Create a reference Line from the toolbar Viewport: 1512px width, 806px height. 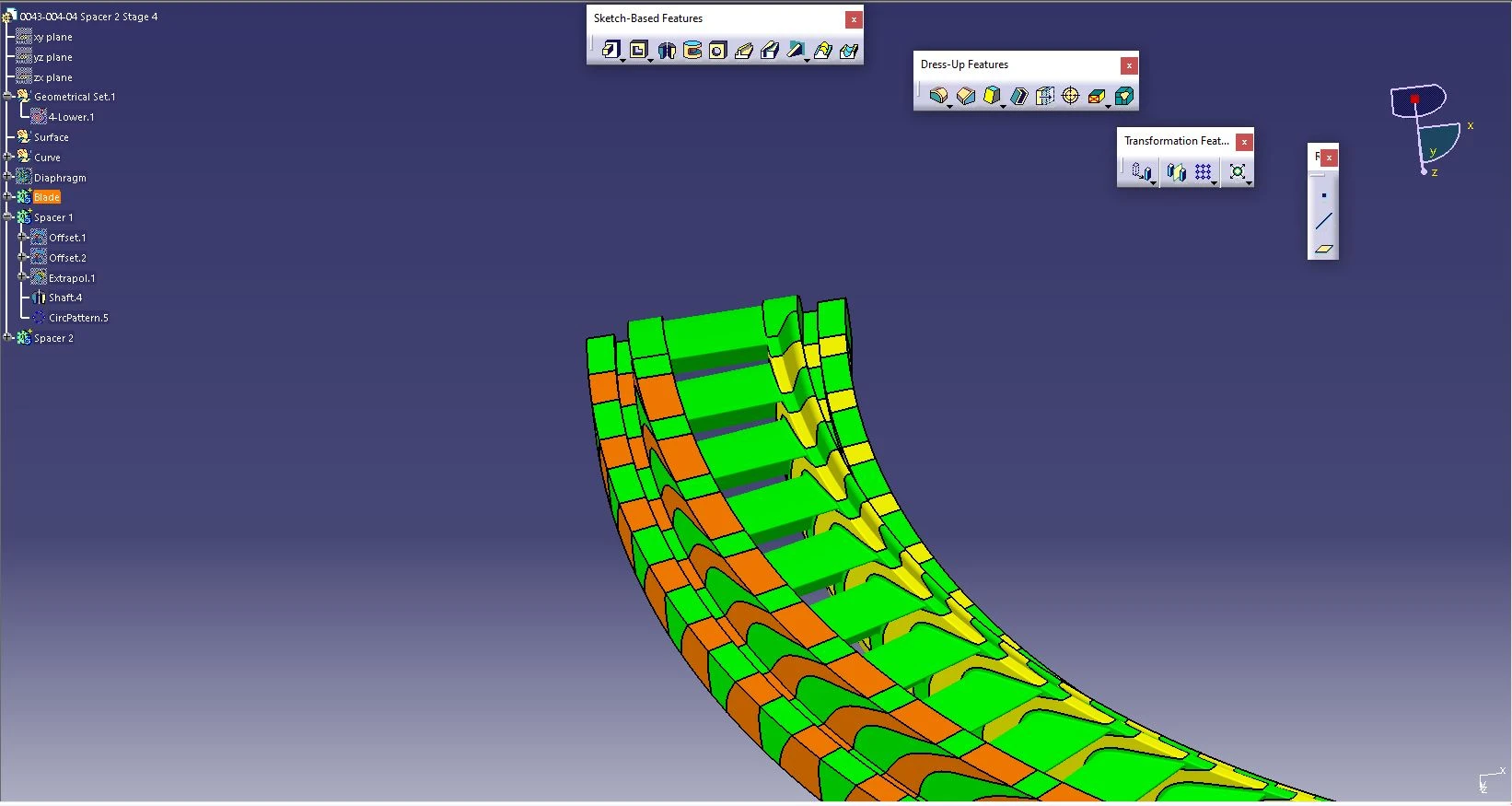(1323, 221)
